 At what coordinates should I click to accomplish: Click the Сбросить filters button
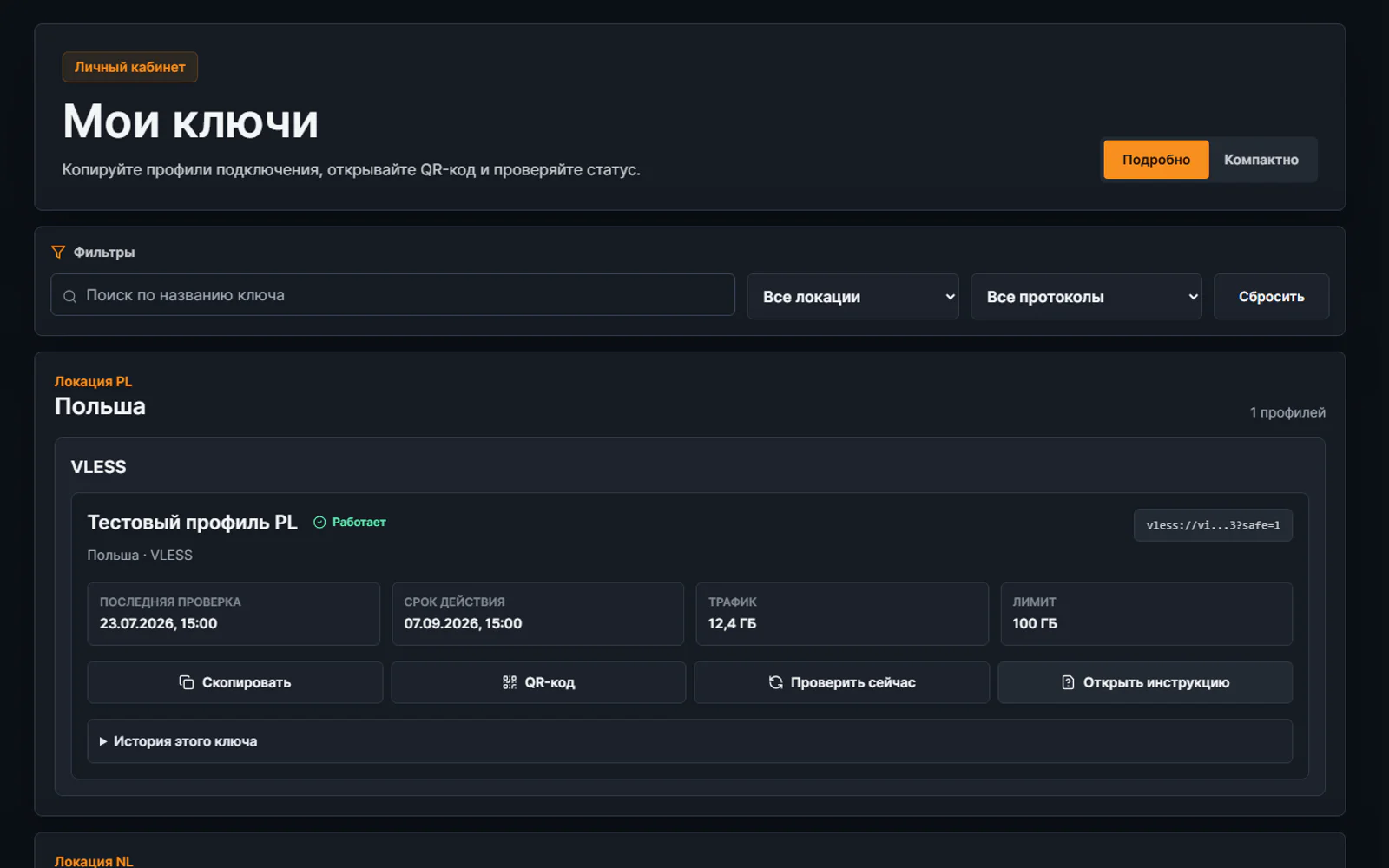click(1271, 297)
